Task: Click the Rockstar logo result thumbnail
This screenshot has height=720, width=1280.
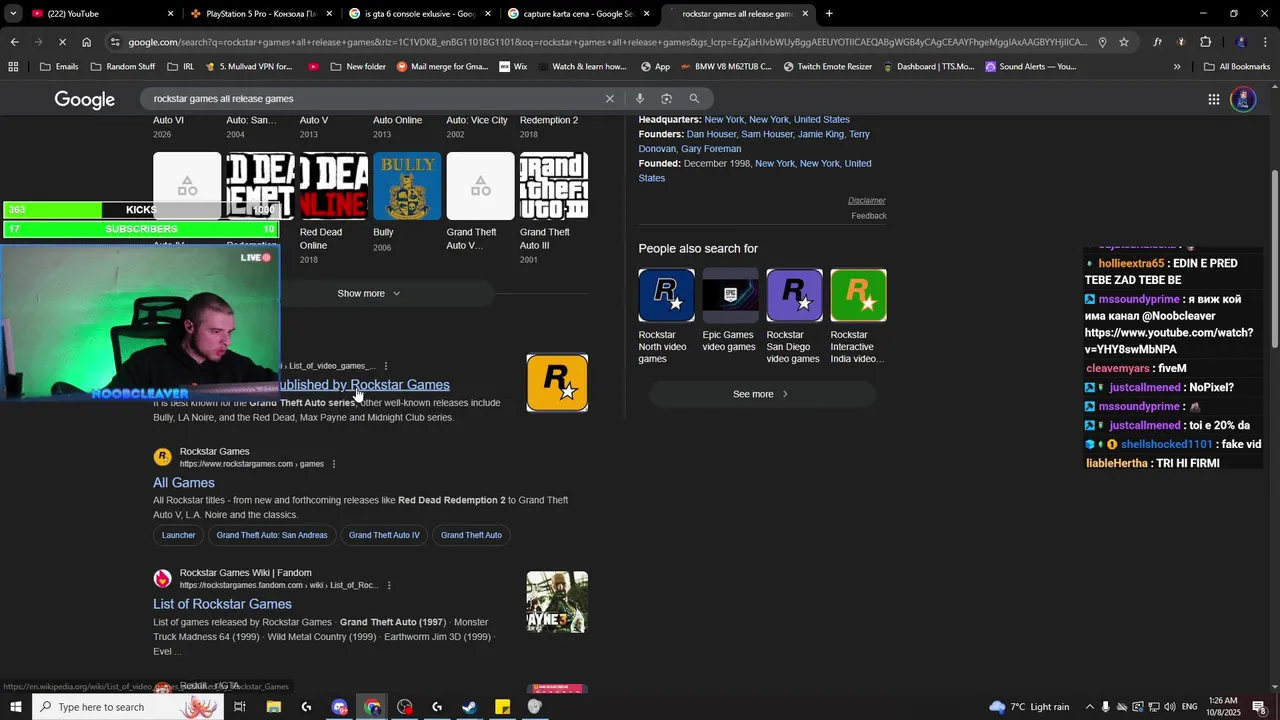Action: point(557,383)
